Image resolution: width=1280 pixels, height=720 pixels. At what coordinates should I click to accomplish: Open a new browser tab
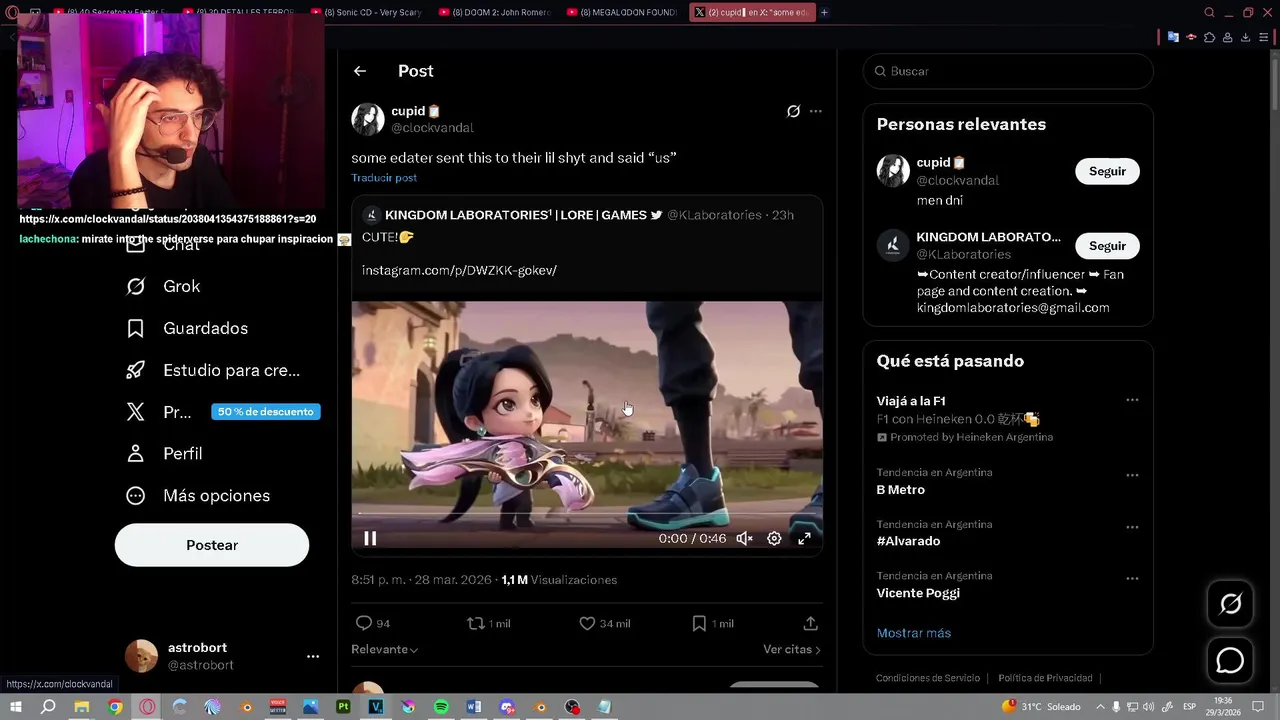coord(824,12)
